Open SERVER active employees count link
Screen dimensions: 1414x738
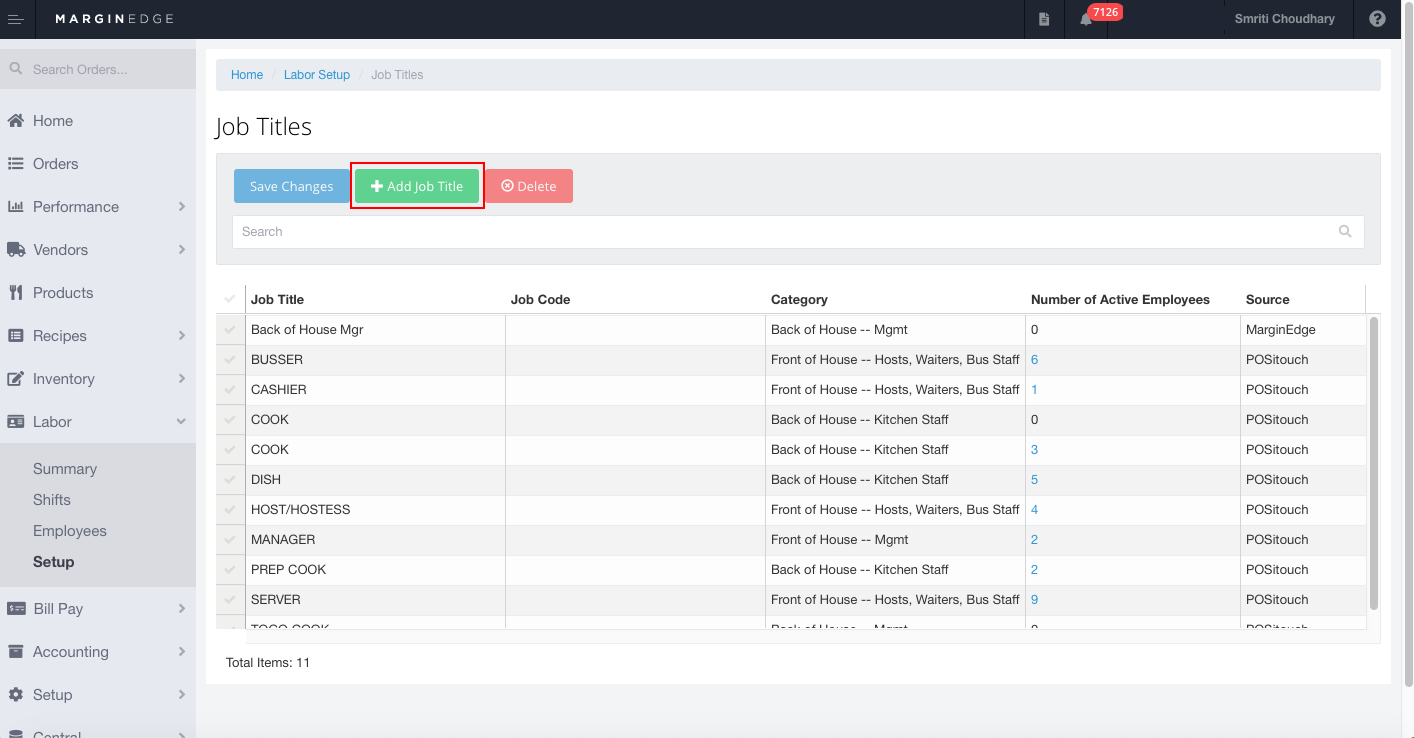tap(1034, 599)
